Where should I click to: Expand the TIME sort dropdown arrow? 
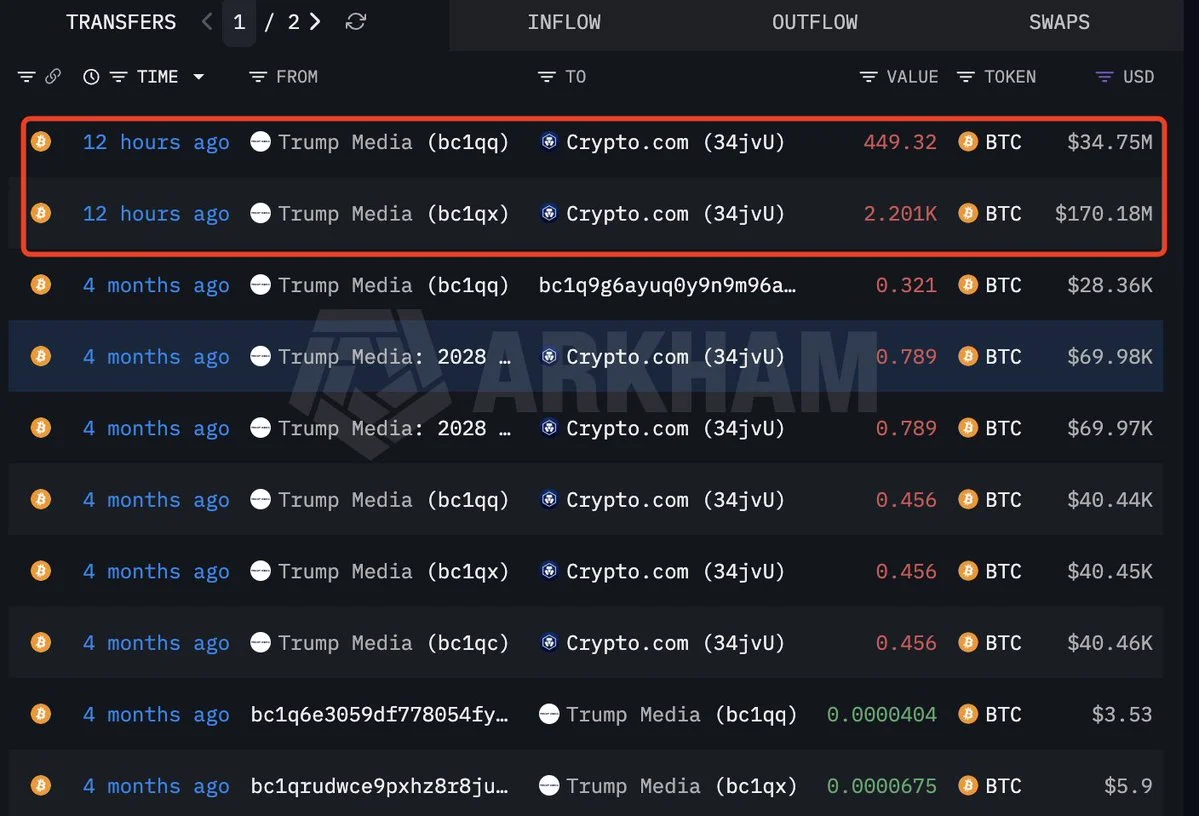(x=199, y=76)
